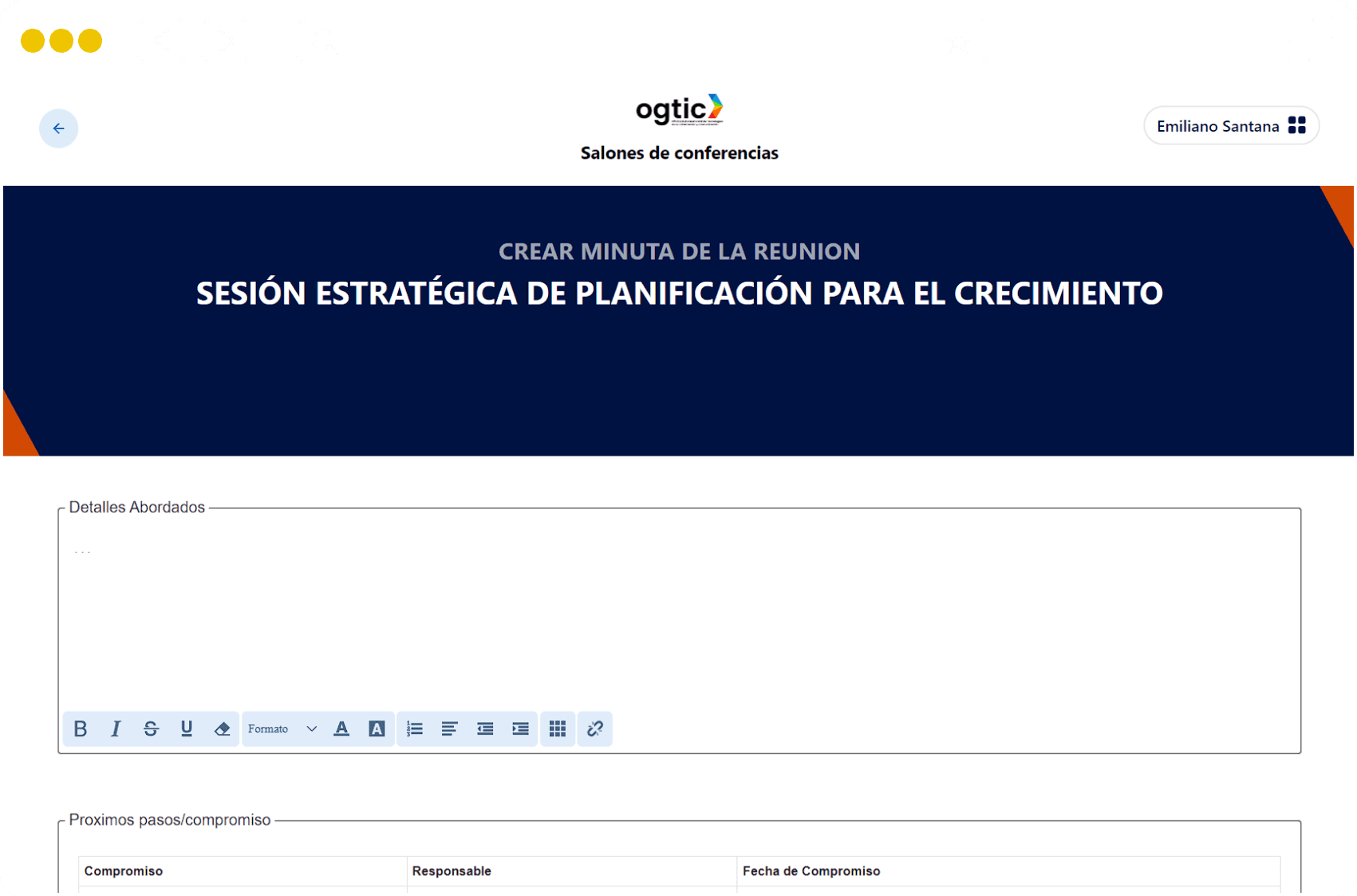1357x896 pixels.
Task: Open the Emiliano Santana user menu
Action: [x=1231, y=125]
